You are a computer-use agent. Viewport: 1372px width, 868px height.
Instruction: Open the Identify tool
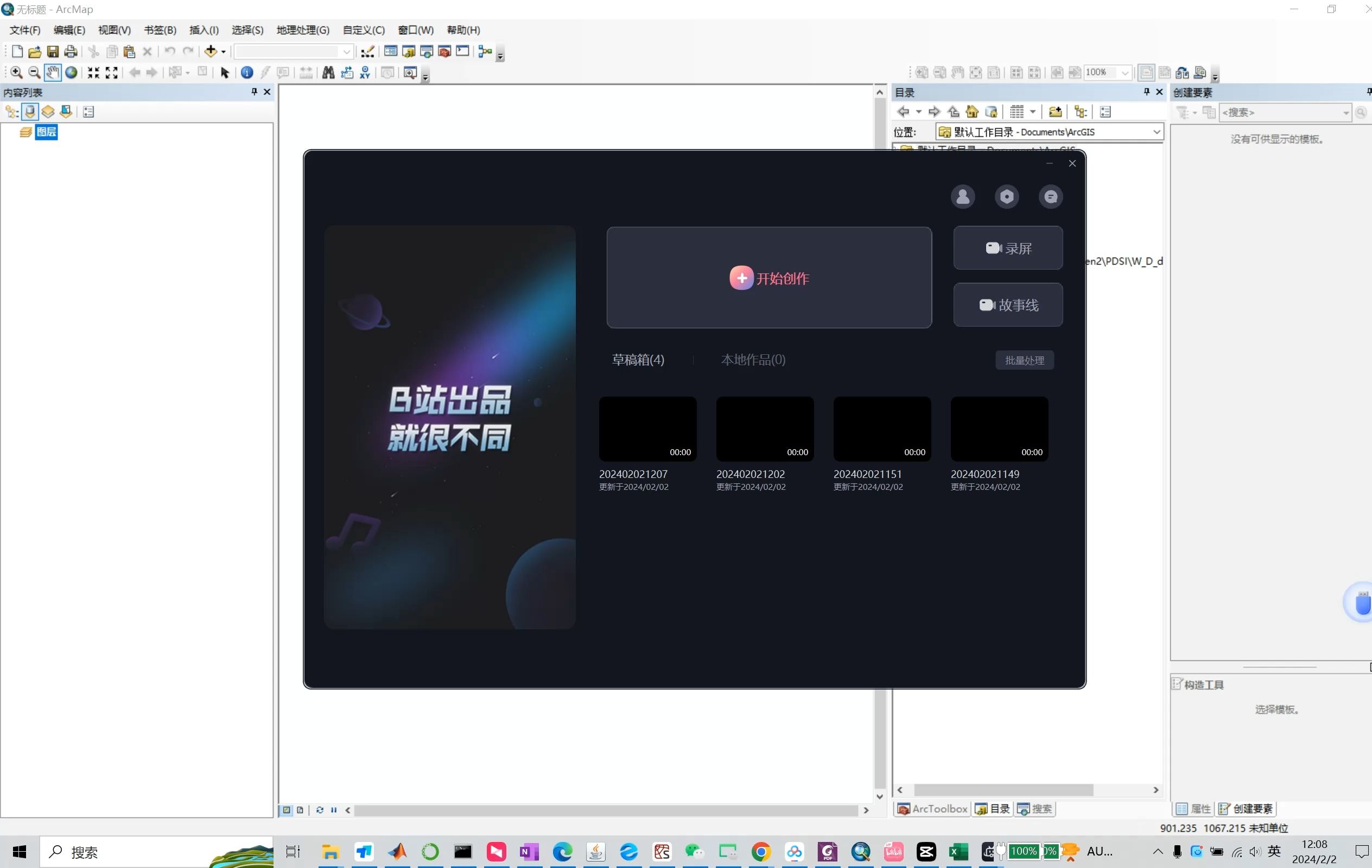[x=247, y=73]
